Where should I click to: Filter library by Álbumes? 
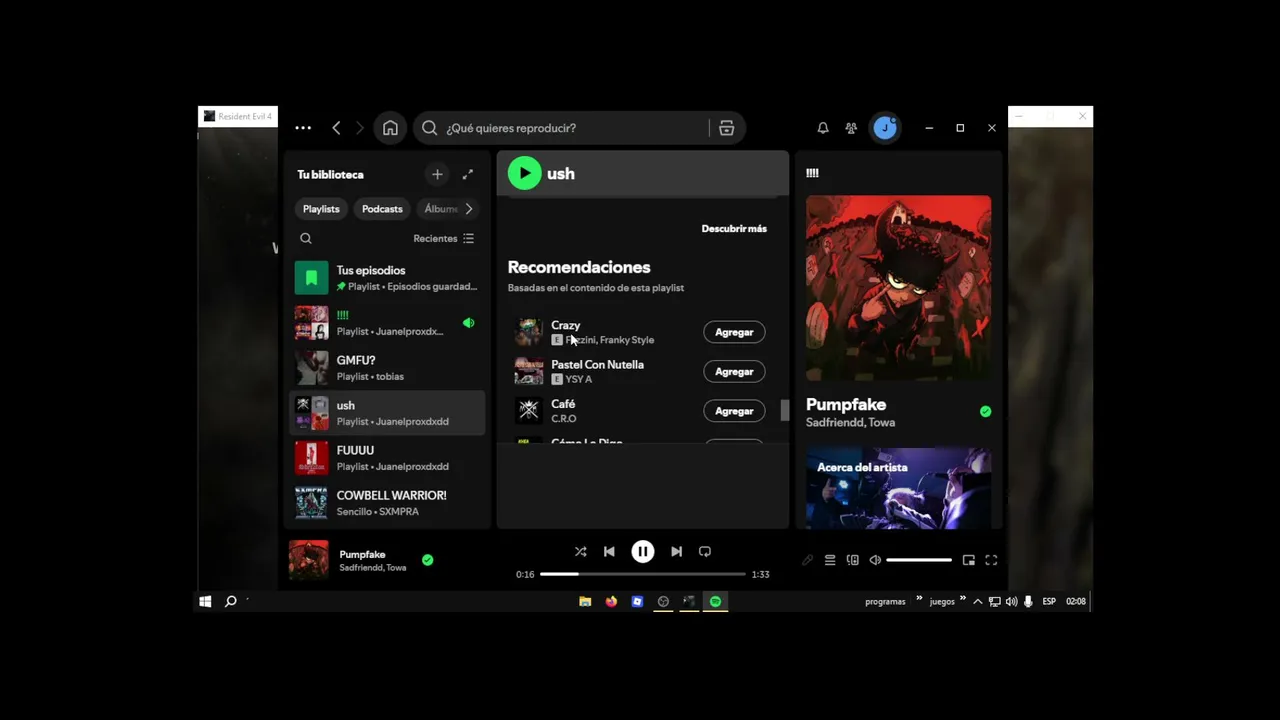tap(440, 209)
